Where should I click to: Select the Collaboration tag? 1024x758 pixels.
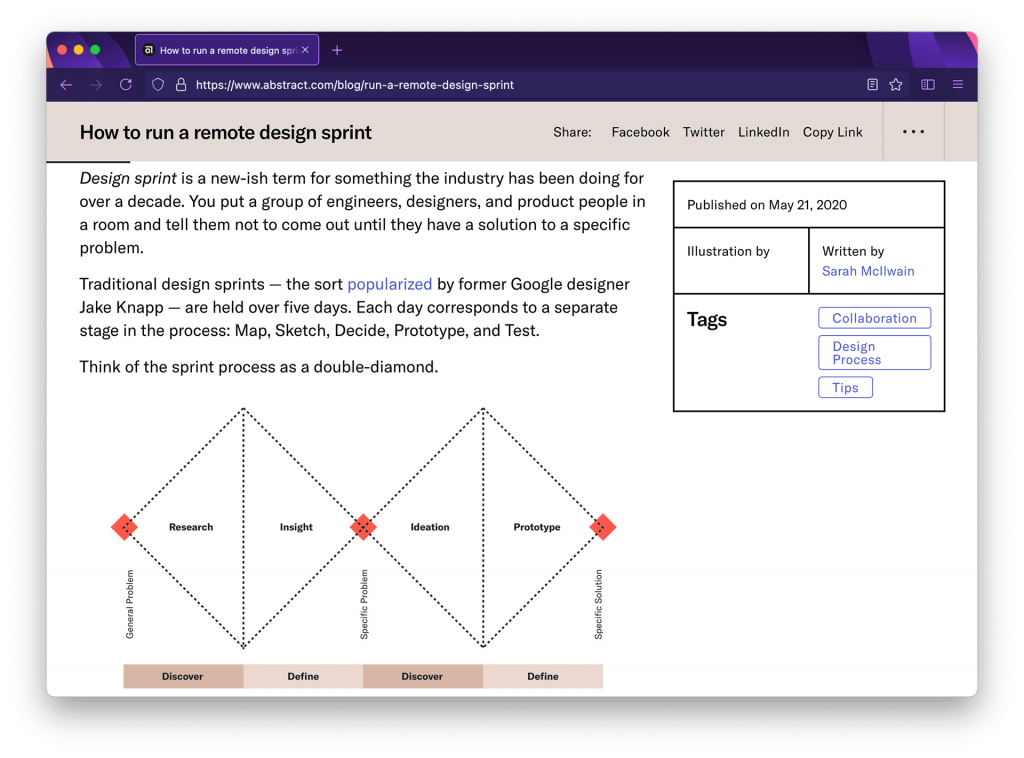coord(874,318)
